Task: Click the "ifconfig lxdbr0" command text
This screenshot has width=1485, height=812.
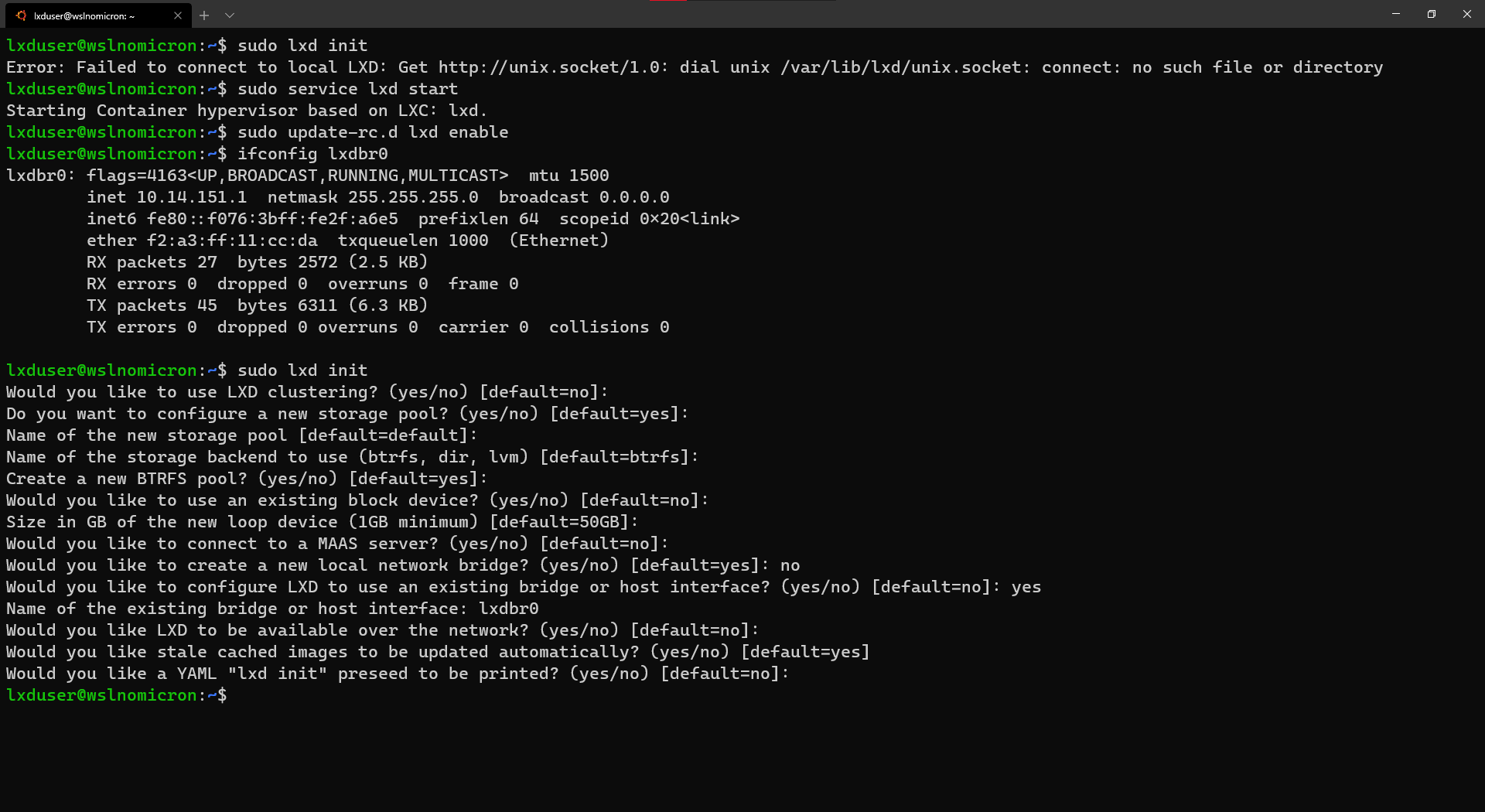Action: click(312, 154)
